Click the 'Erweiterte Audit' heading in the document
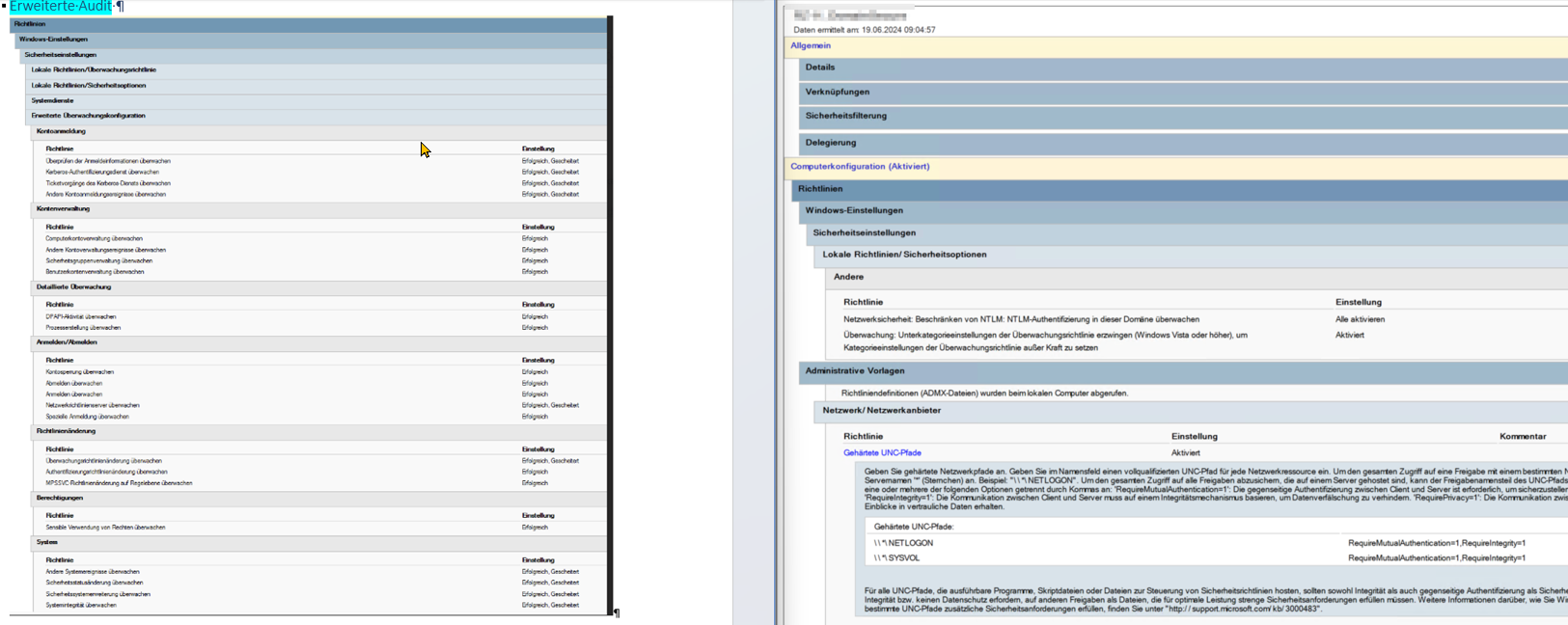The width and height of the screenshot is (1568, 625). pyautogui.click(x=61, y=7)
